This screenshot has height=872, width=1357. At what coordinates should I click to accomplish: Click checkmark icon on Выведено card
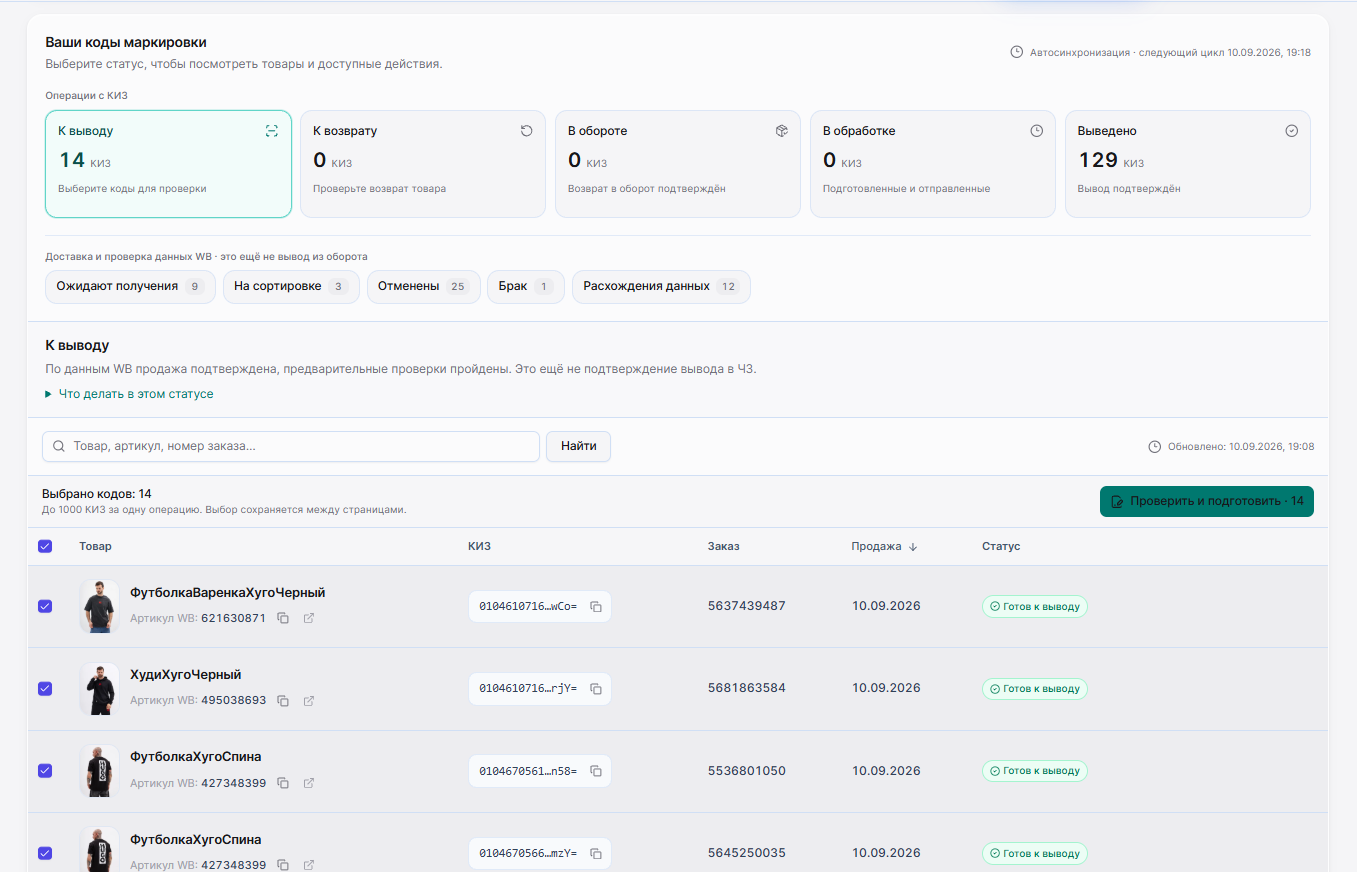pos(1292,131)
